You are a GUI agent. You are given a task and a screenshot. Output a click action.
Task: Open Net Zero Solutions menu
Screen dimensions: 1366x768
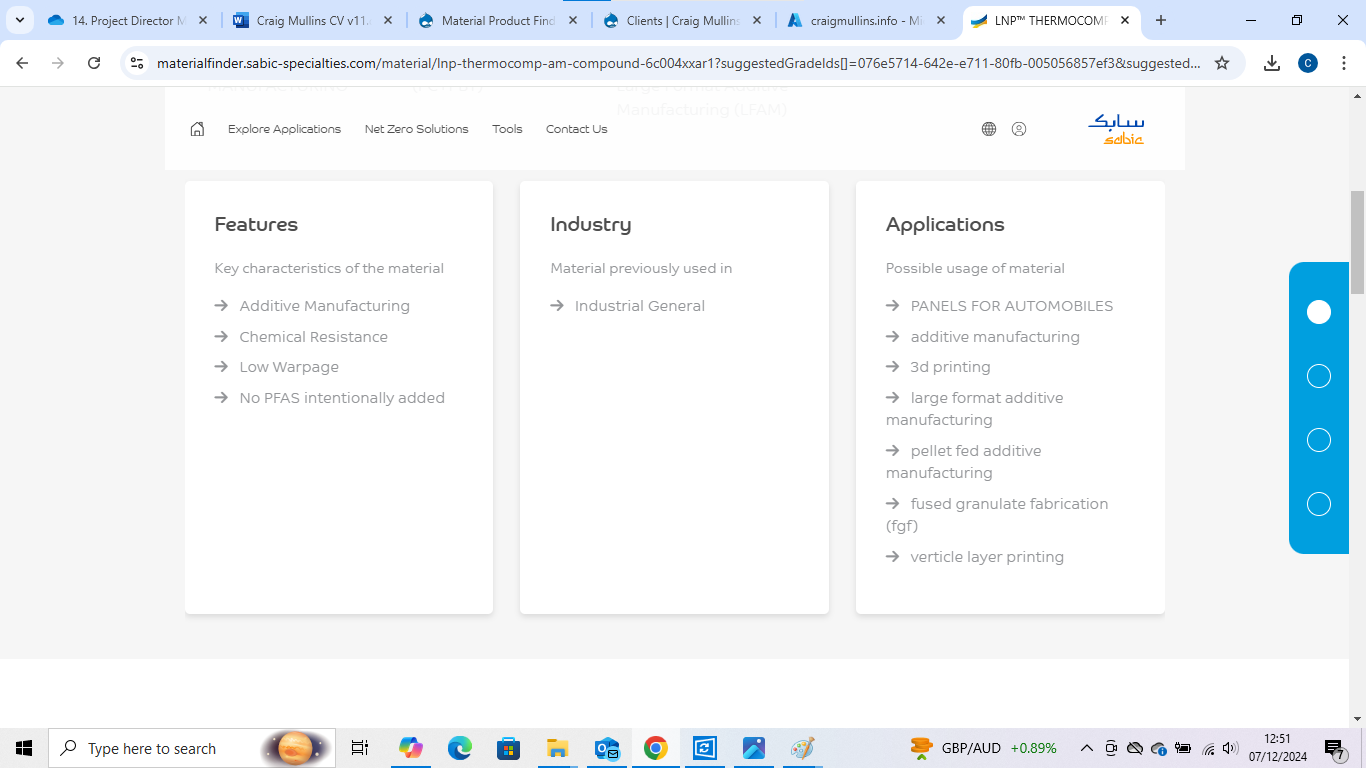click(x=416, y=129)
